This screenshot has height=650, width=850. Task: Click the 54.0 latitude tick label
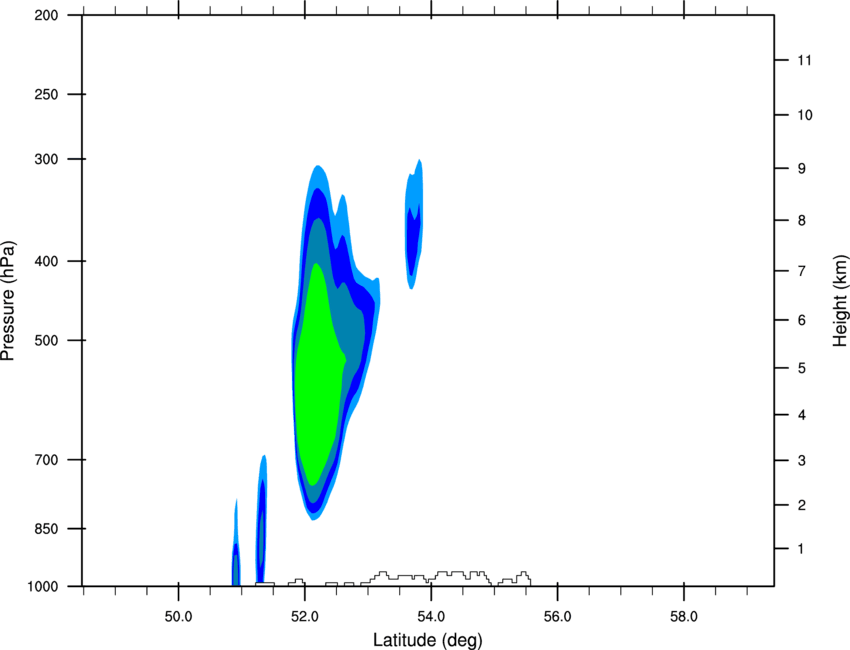point(431,617)
